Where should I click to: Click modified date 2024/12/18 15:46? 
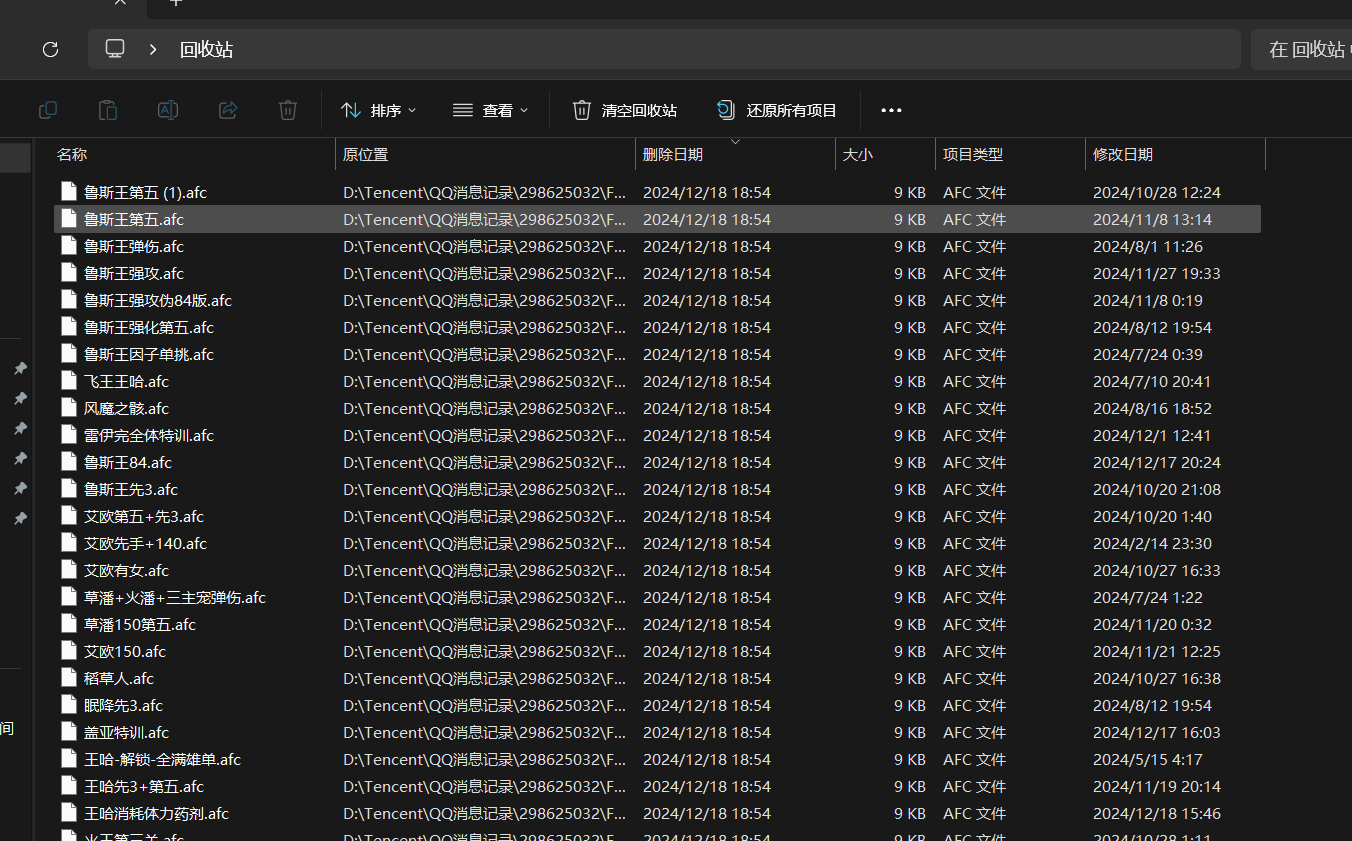point(1157,813)
